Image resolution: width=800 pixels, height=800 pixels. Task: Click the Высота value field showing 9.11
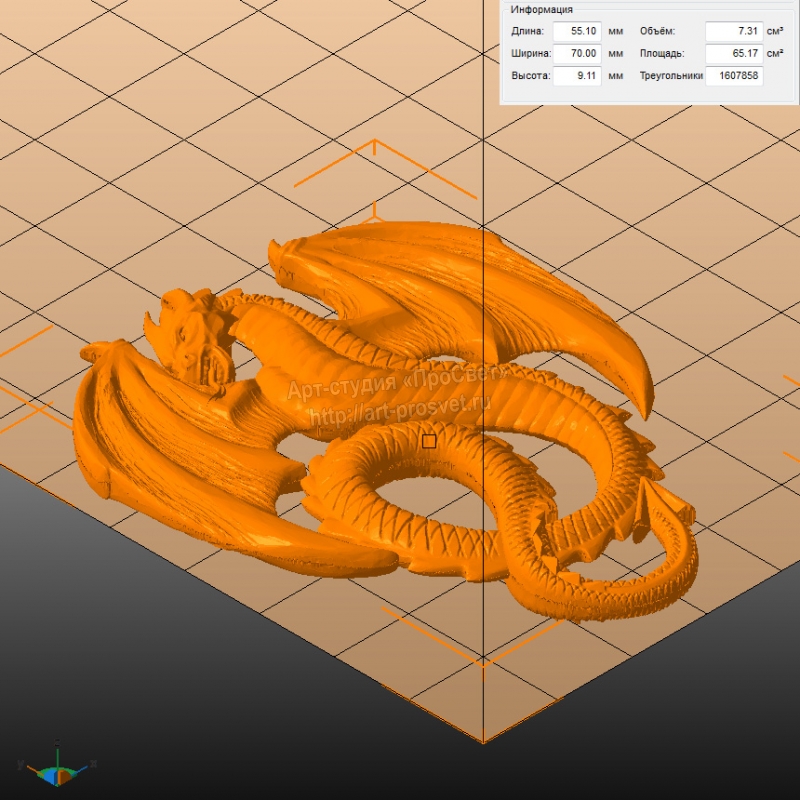pyautogui.click(x=576, y=76)
